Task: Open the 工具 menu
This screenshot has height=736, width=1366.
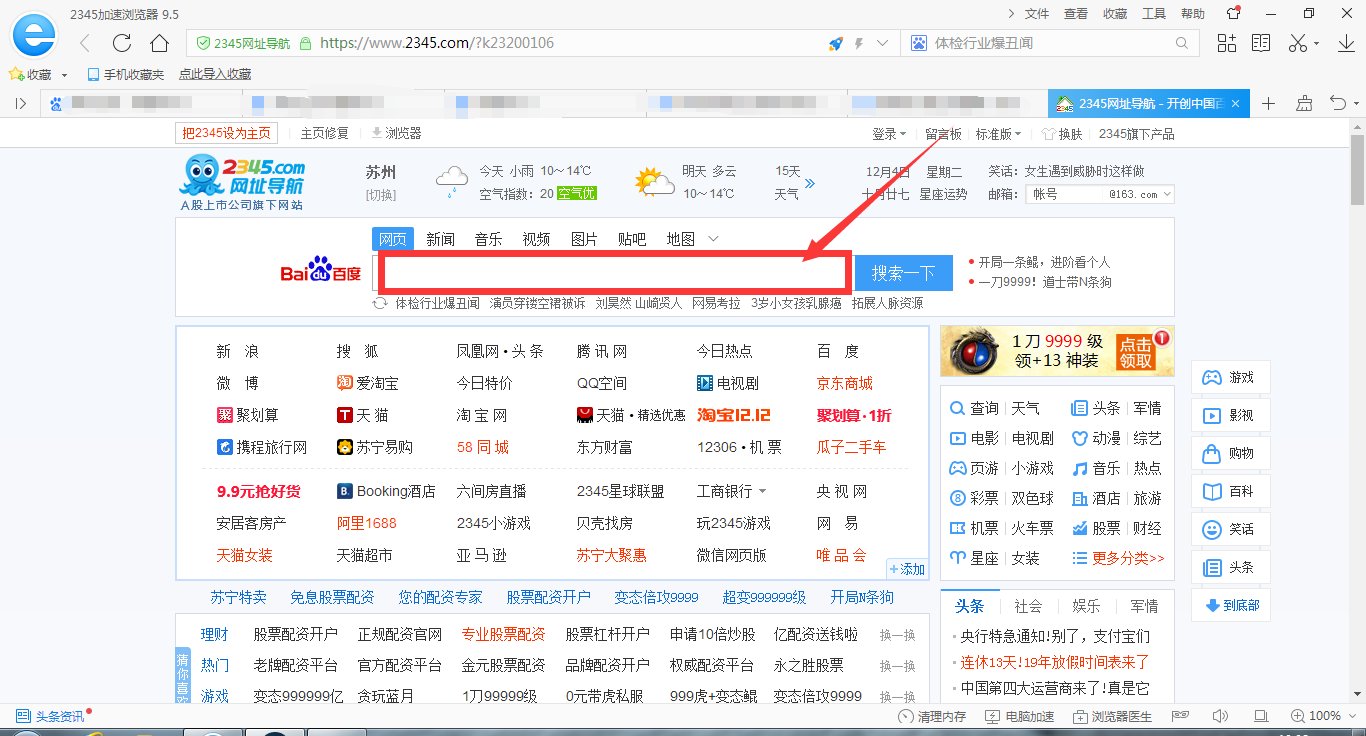Action: coord(1152,13)
